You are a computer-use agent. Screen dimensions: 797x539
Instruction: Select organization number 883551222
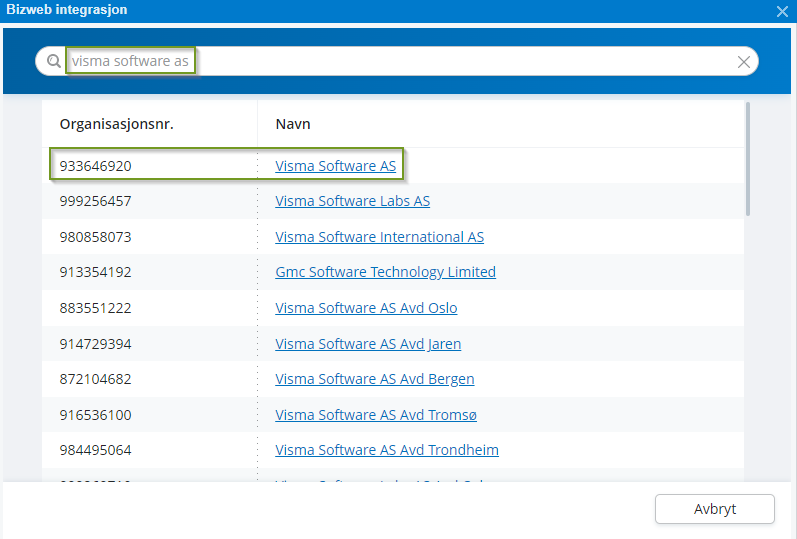[x=96, y=308]
